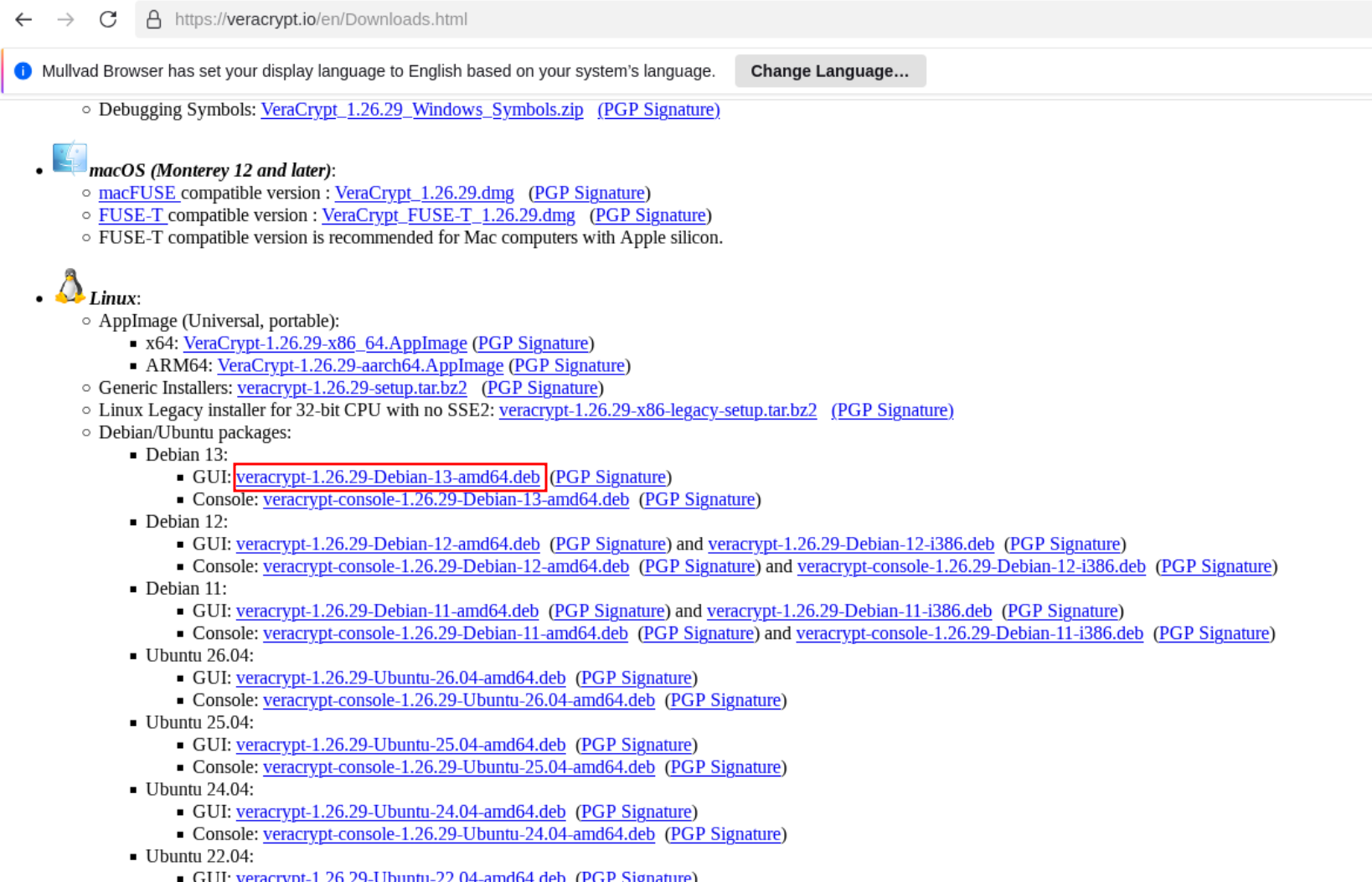Open PGP Signature for Ubuntu-26.04 GUI deb

[x=637, y=678]
